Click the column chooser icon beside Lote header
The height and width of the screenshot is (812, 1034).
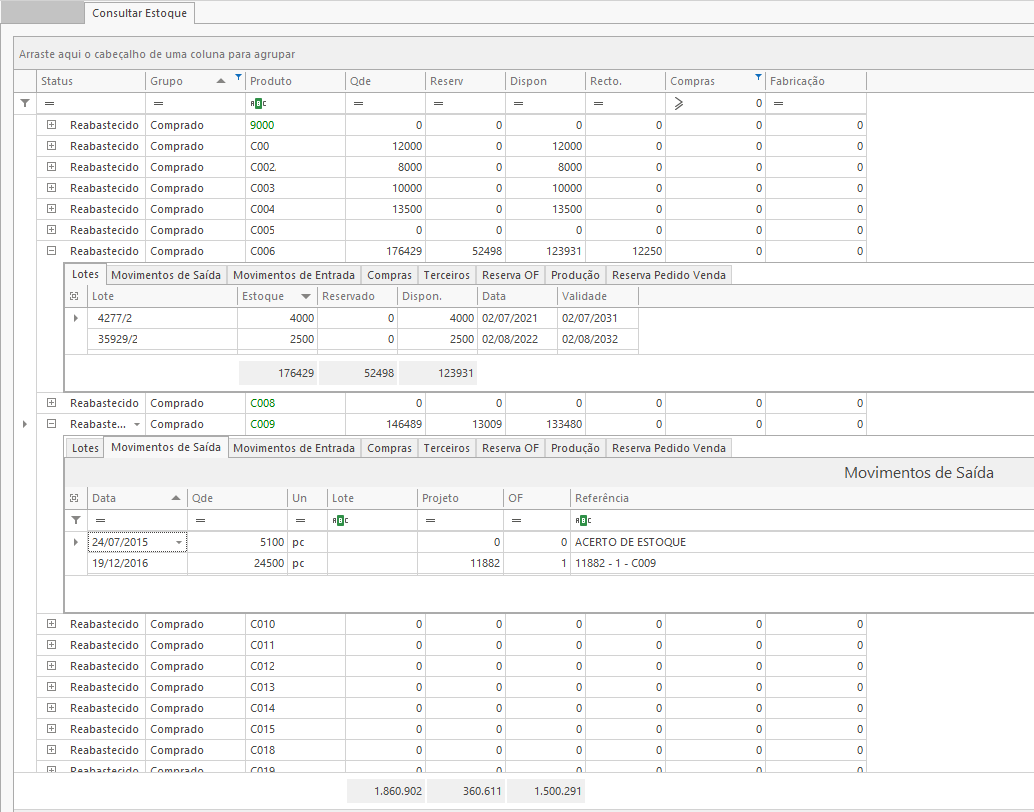tap(75, 296)
